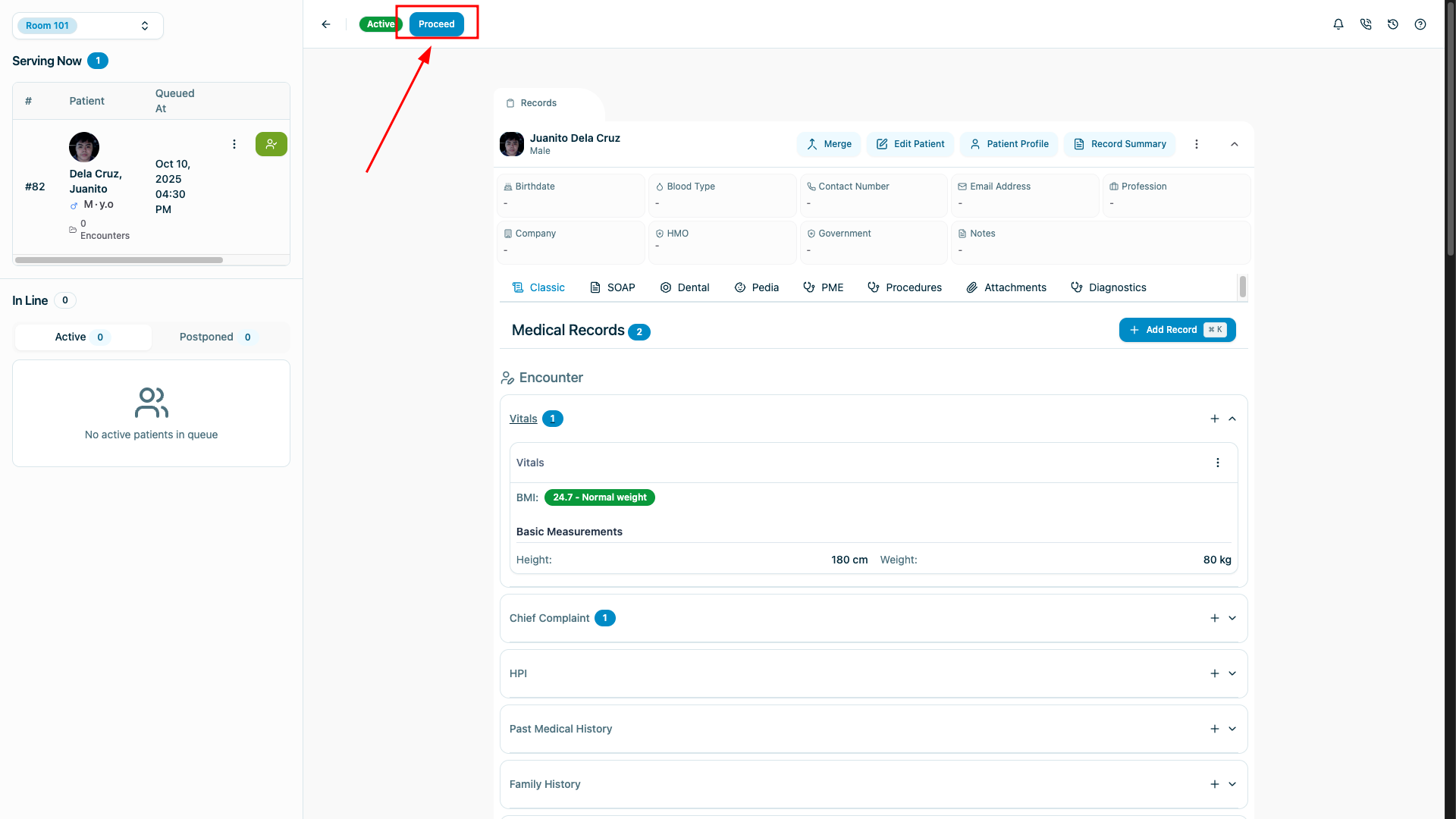The image size is (1456, 819).
Task: Click the help question mark icon
Action: tap(1420, 24)
